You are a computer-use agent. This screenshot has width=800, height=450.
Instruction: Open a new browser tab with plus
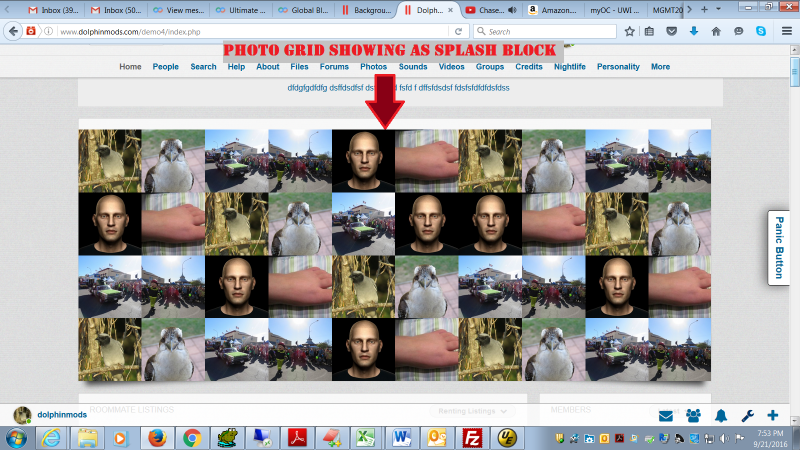705,10
